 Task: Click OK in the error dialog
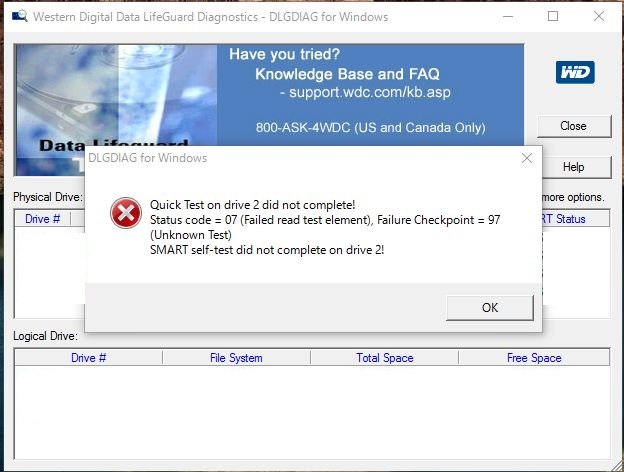tap(490, 308)
